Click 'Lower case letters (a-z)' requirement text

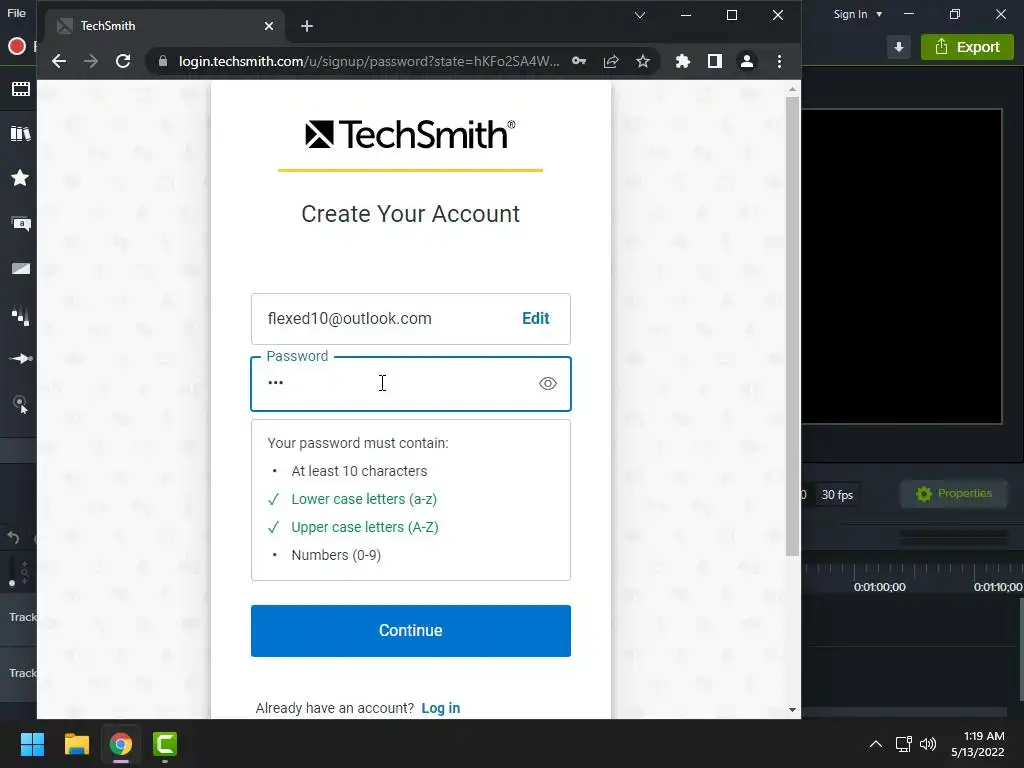click(364, 500)
